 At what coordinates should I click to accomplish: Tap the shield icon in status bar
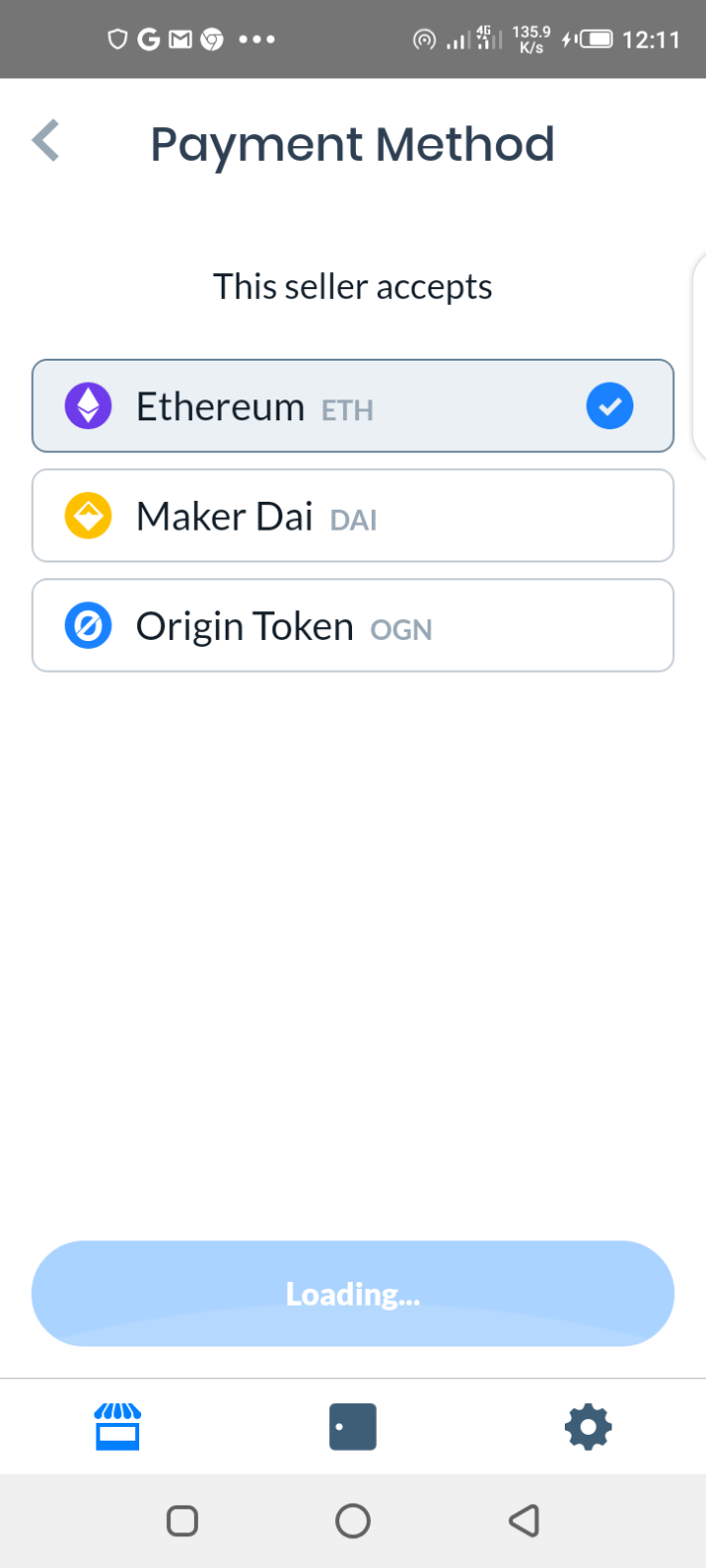[x=118, y=40]
